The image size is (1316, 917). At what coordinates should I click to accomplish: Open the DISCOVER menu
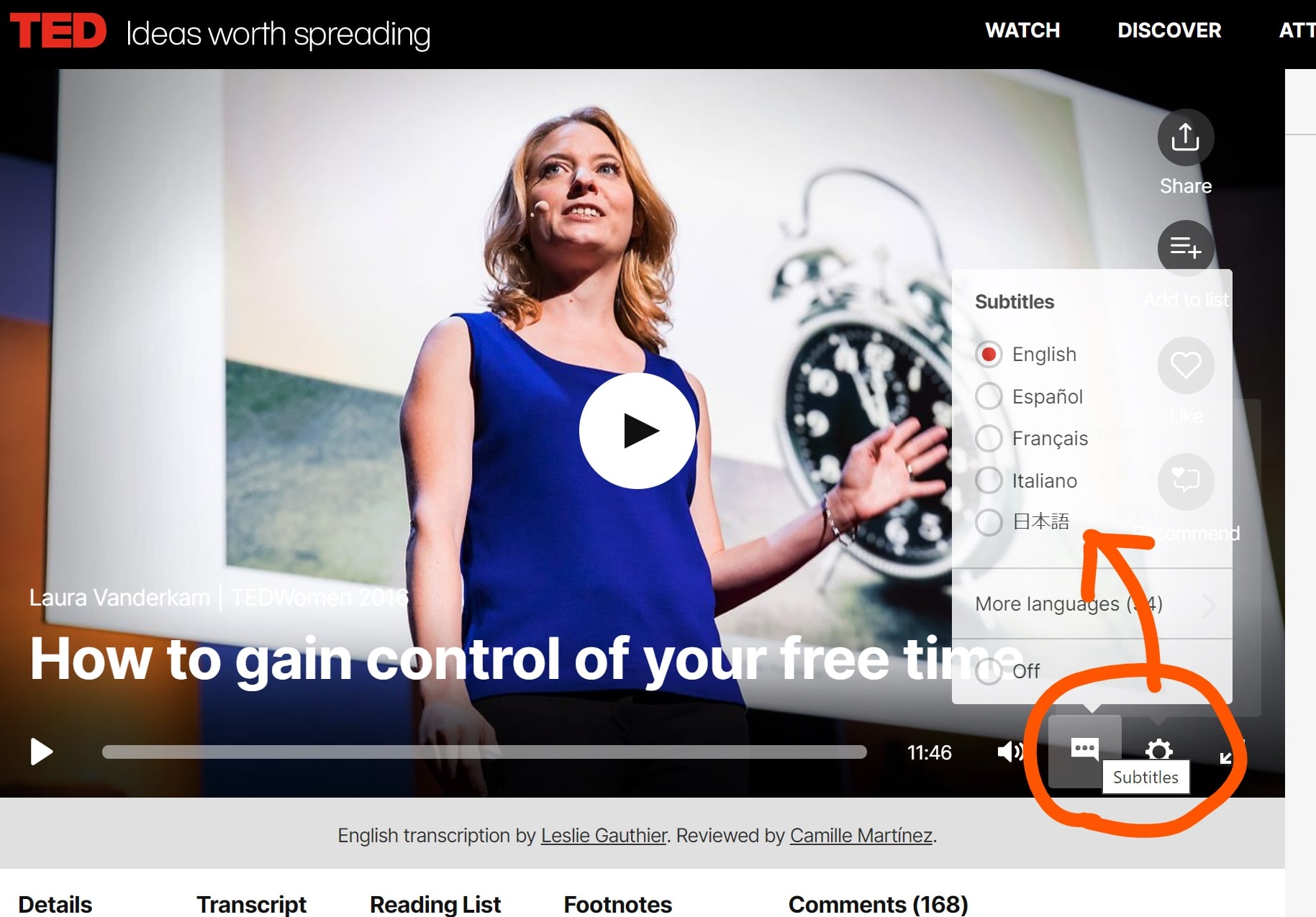coord(1169,30)
